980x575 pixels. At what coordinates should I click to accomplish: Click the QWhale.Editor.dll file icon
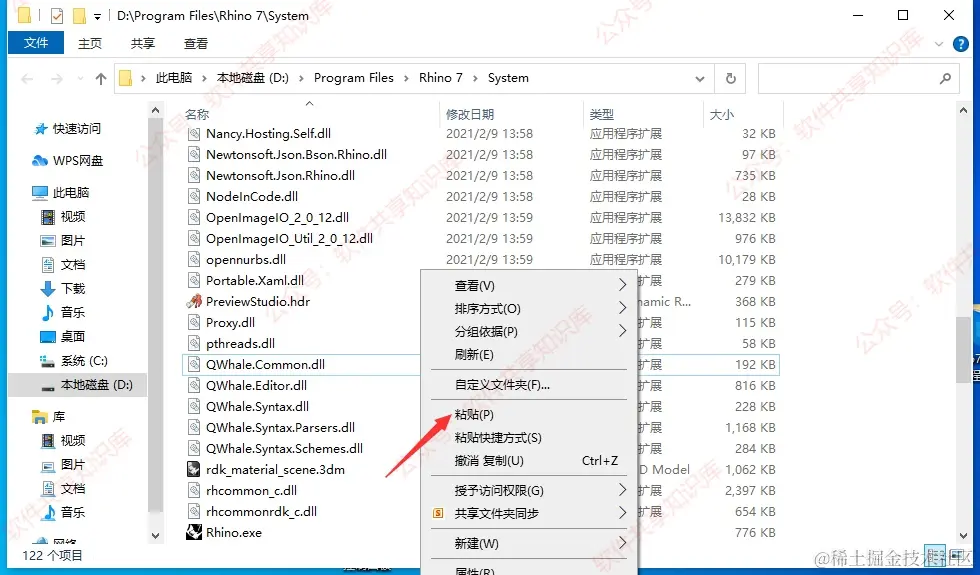pos(194,386)
